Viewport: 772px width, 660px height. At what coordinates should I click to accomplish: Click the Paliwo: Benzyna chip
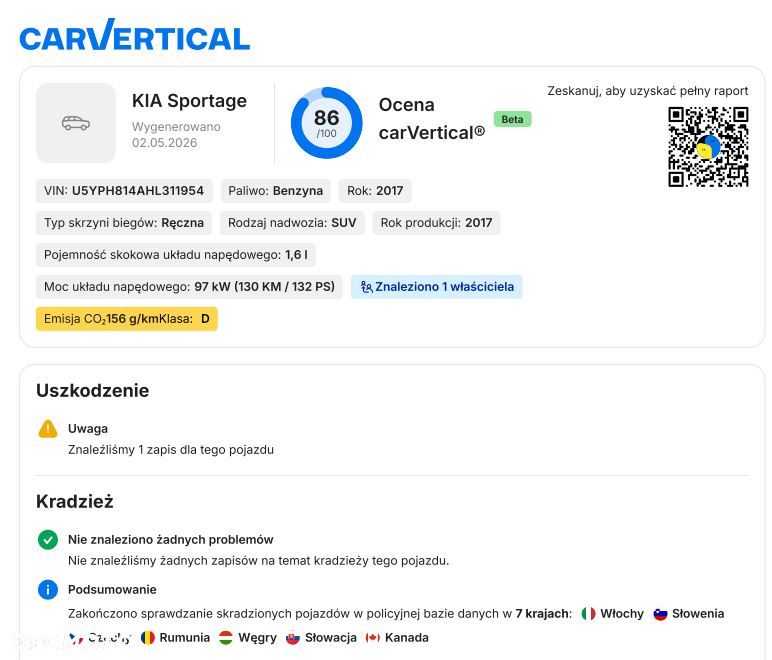pos(276,191)
